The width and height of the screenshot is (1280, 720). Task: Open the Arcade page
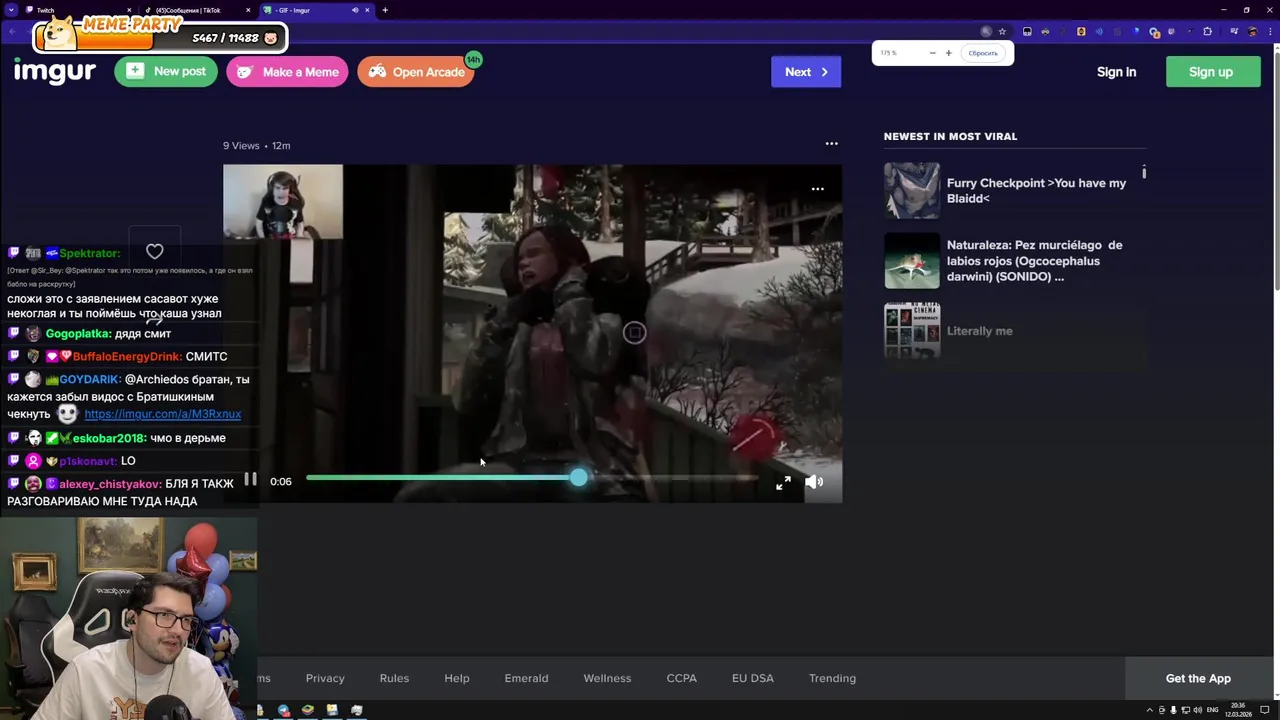(416, 72)
